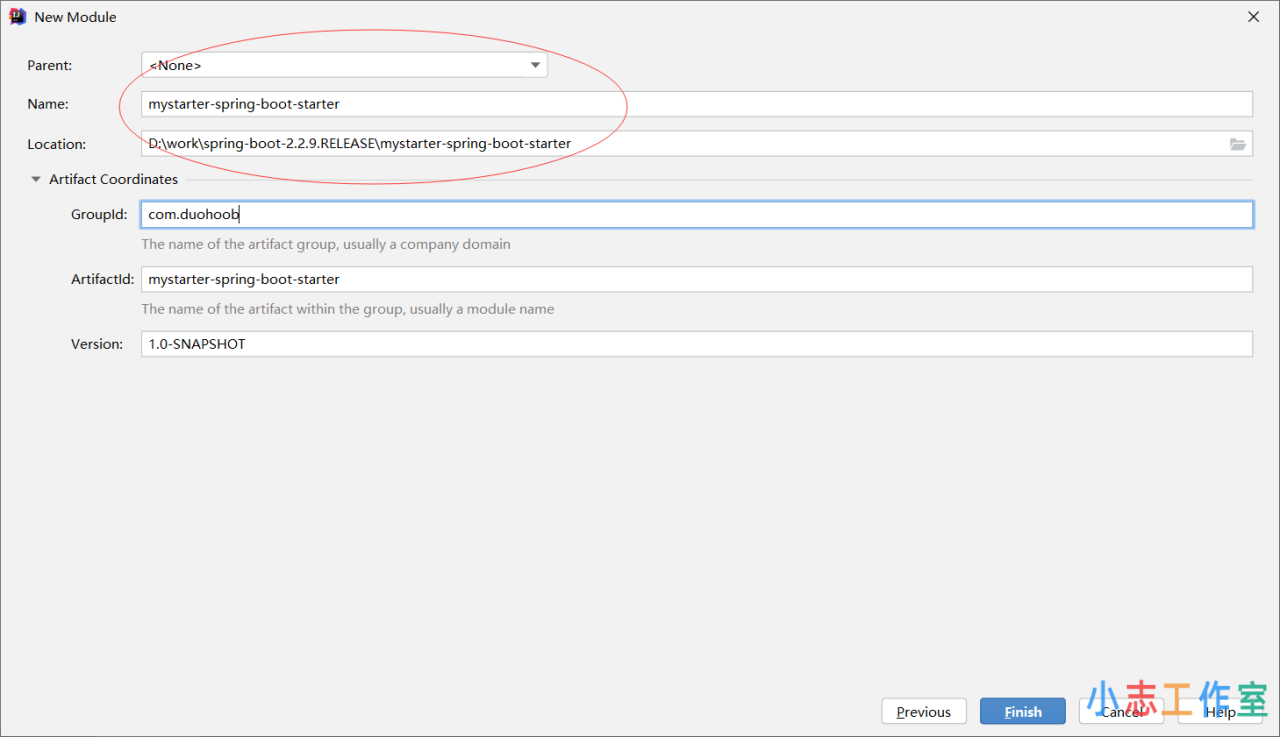Click the Cancel button
The width and height of the screenshot is (1280, 737).
click(1121, 712)
